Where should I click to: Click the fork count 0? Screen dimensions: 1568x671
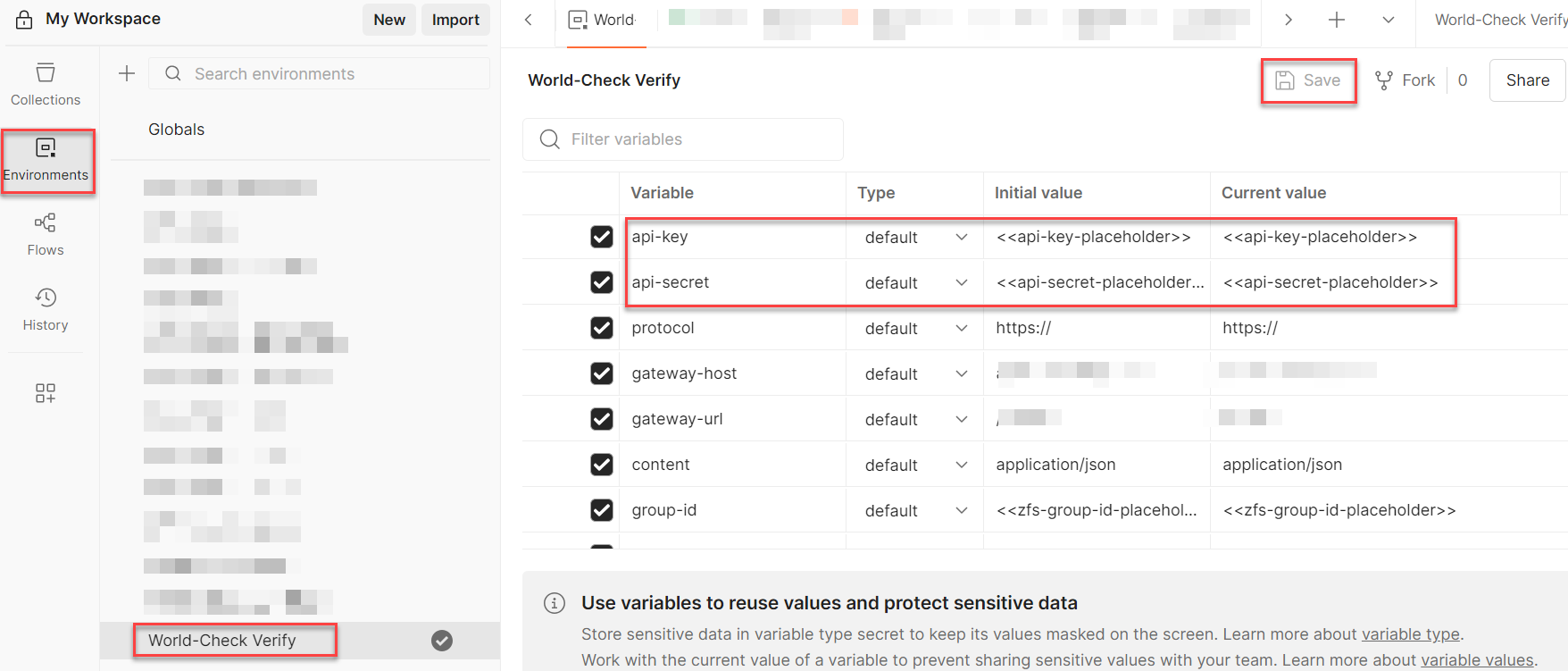(x=1463, y=80)
